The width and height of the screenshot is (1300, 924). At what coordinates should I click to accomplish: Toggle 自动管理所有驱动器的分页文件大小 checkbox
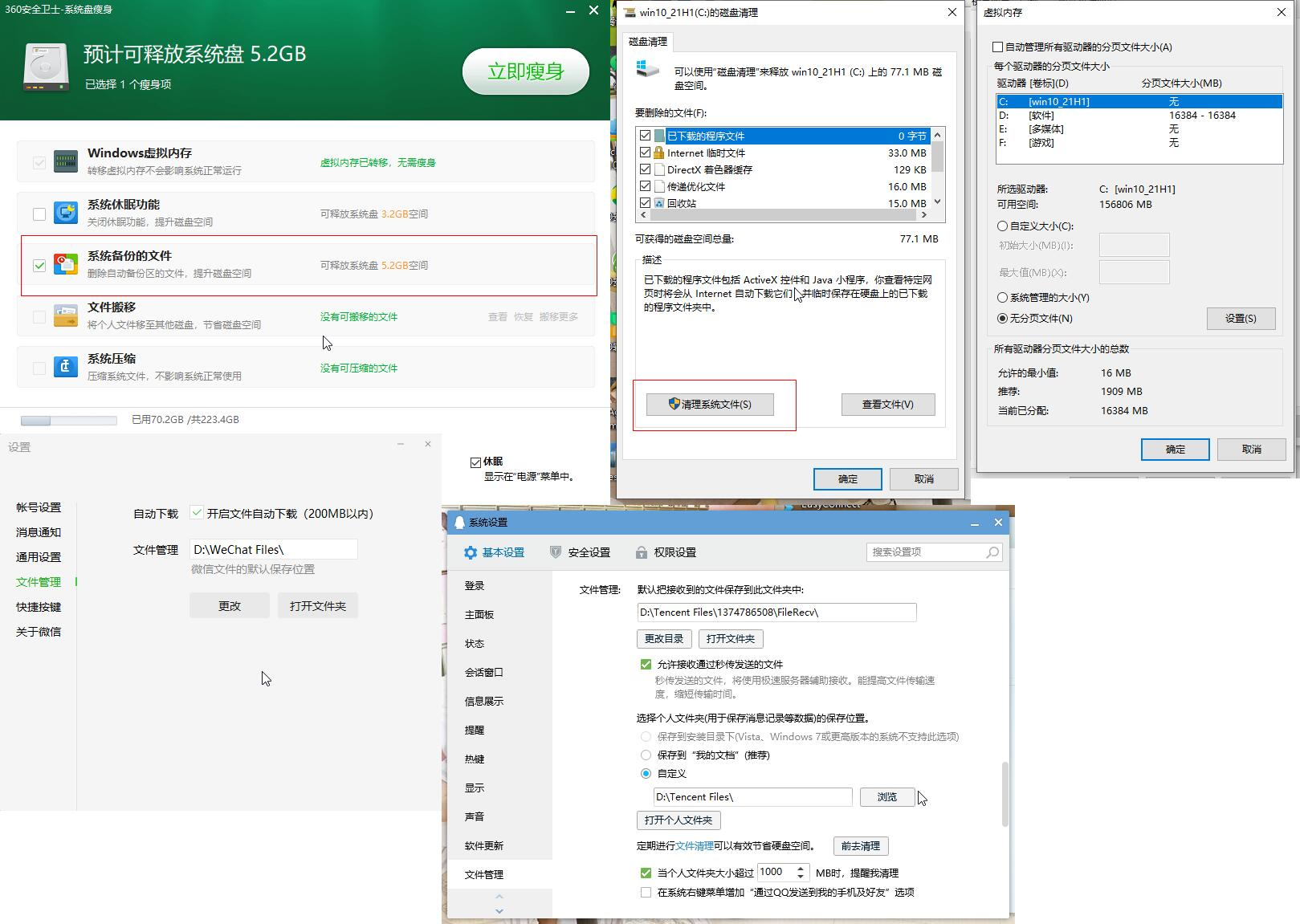point(998,47)
